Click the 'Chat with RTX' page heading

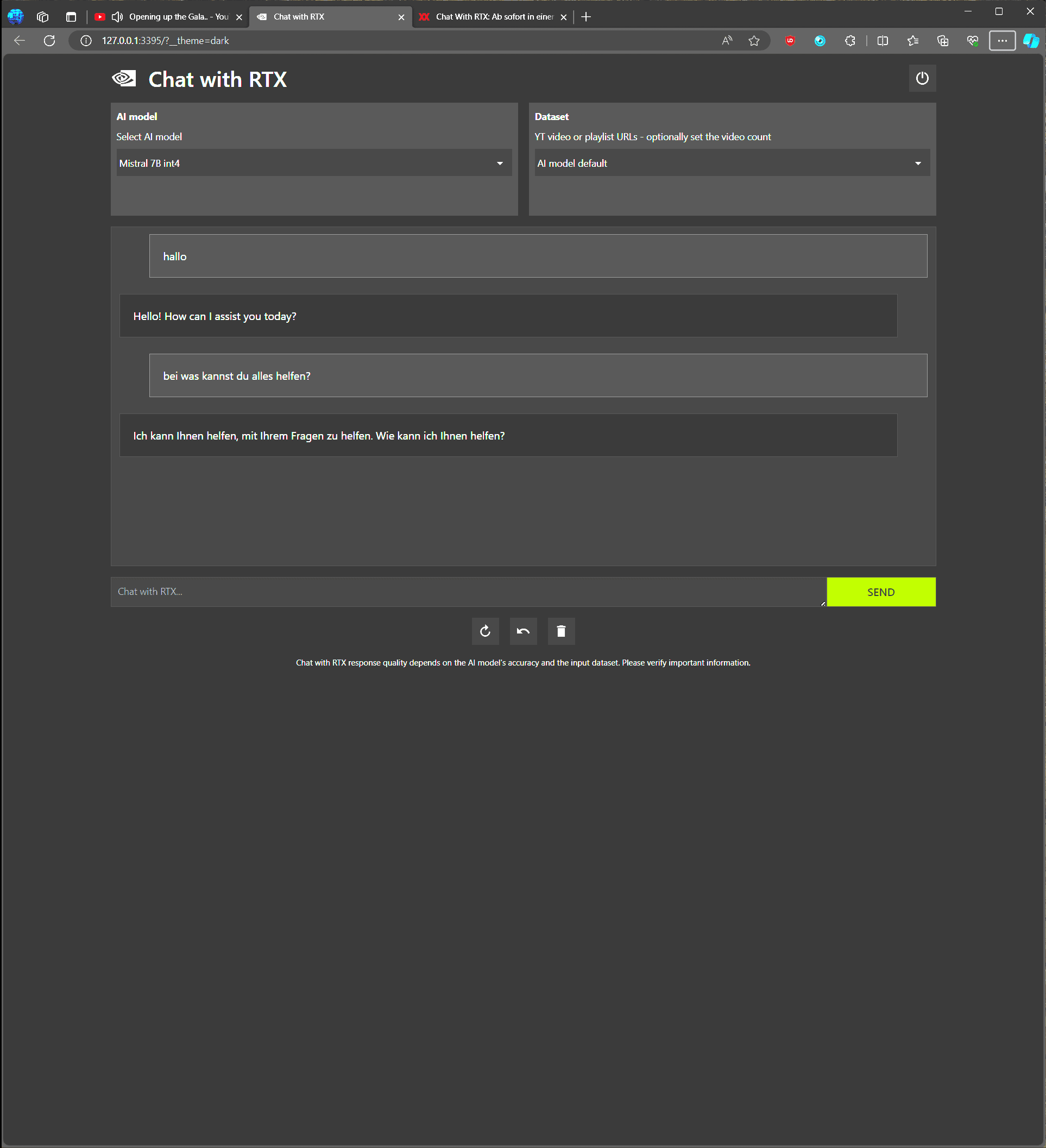(217, 79)
